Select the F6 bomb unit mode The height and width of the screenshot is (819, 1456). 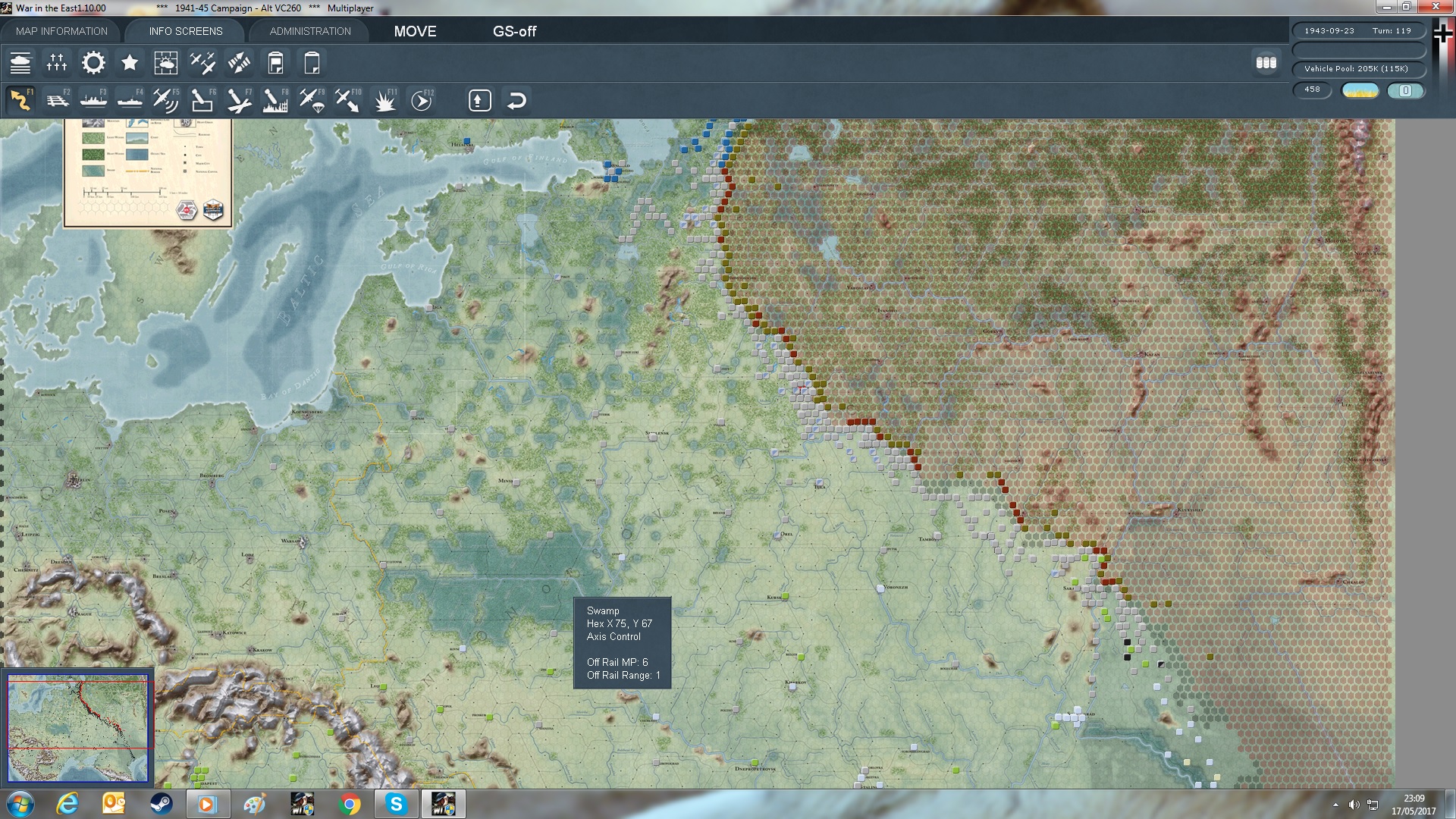[202, 100]
